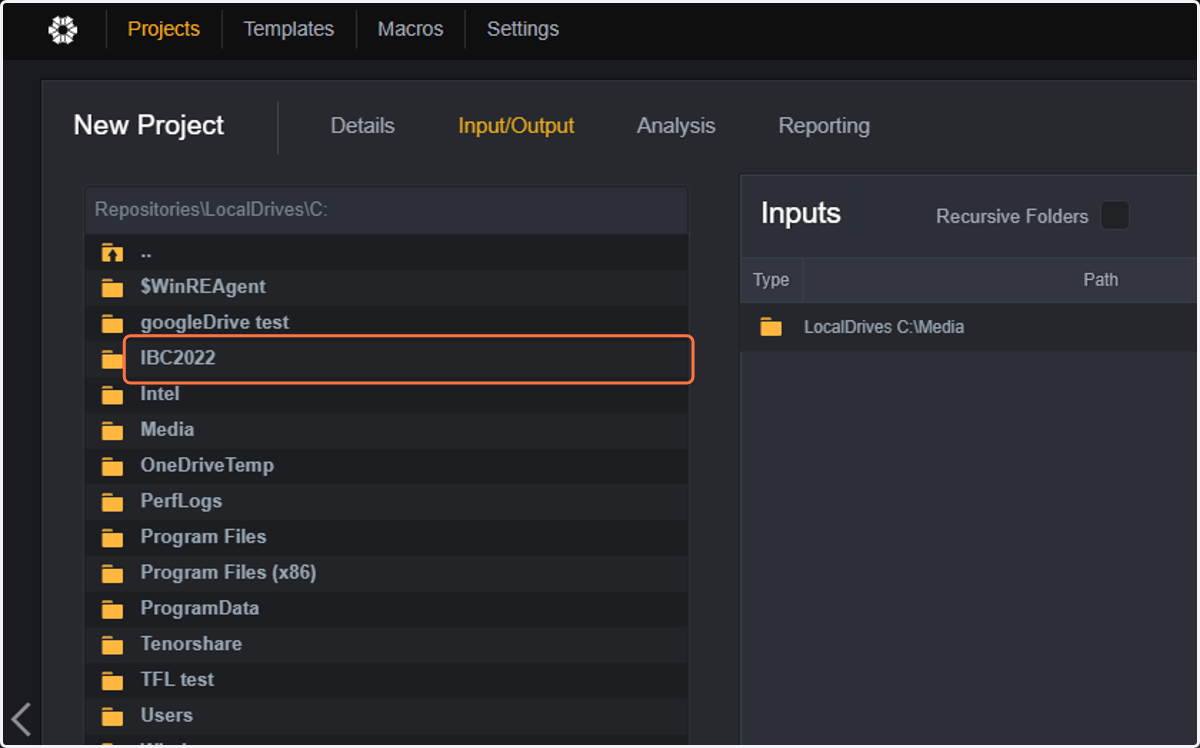Click the TFL test folder icon

coord(112,681)
